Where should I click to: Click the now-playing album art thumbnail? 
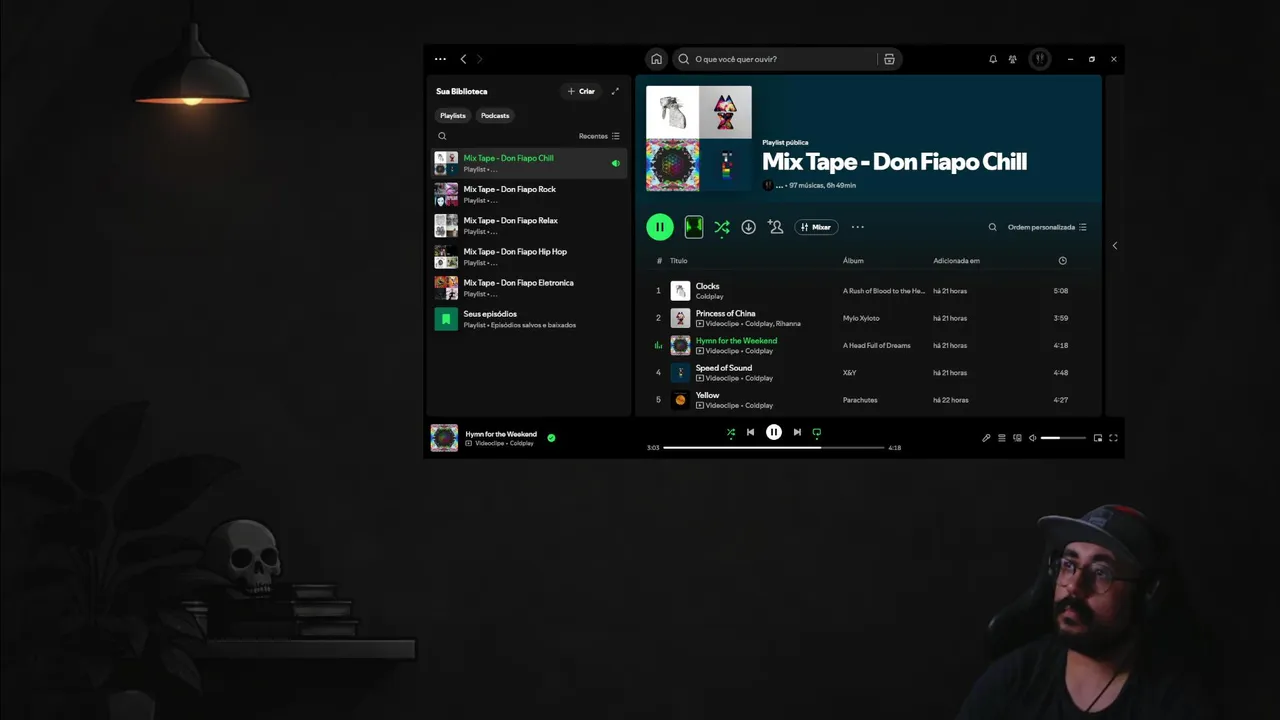[444, 438]
